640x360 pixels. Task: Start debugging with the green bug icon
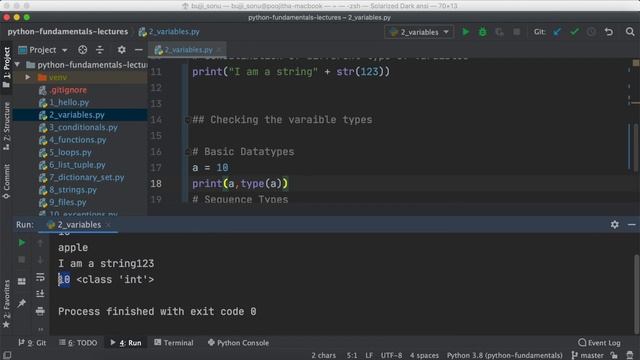(482, 32)
